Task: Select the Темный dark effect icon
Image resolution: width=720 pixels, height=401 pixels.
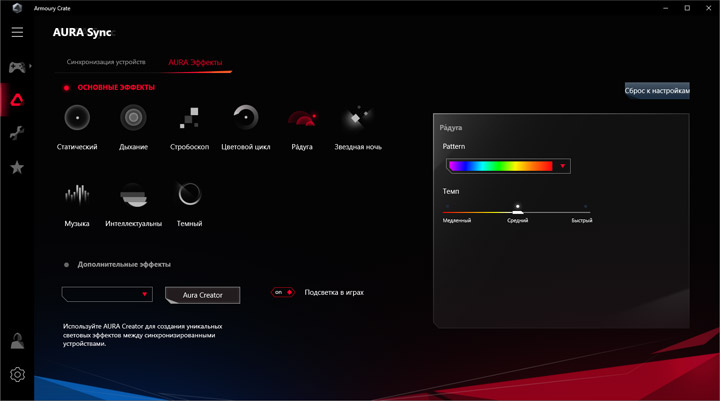Action: (x=189, y=194)
